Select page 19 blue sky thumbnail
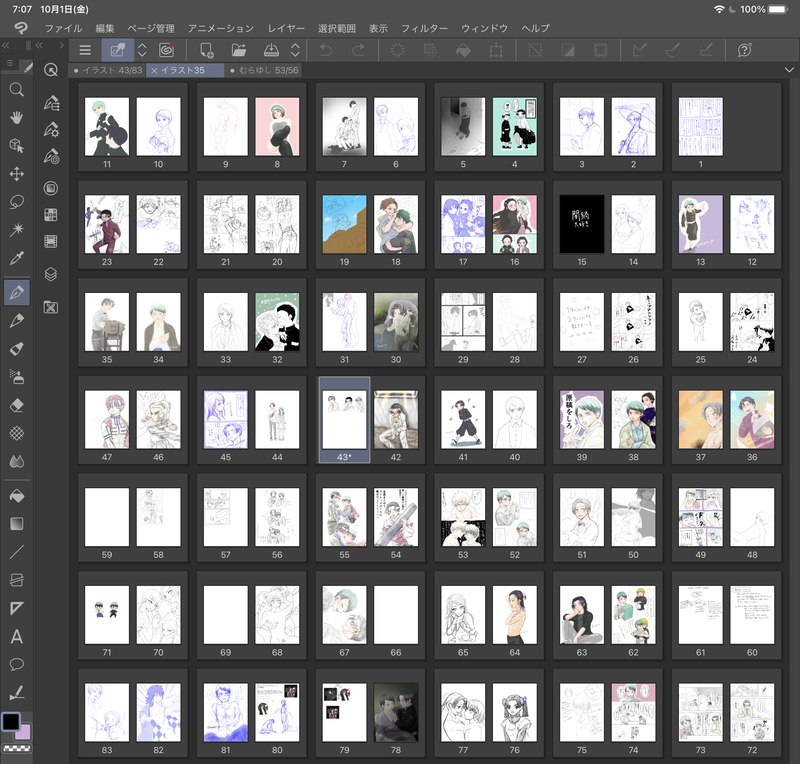The width and height of the screenshot is (800, 764). 344,224
